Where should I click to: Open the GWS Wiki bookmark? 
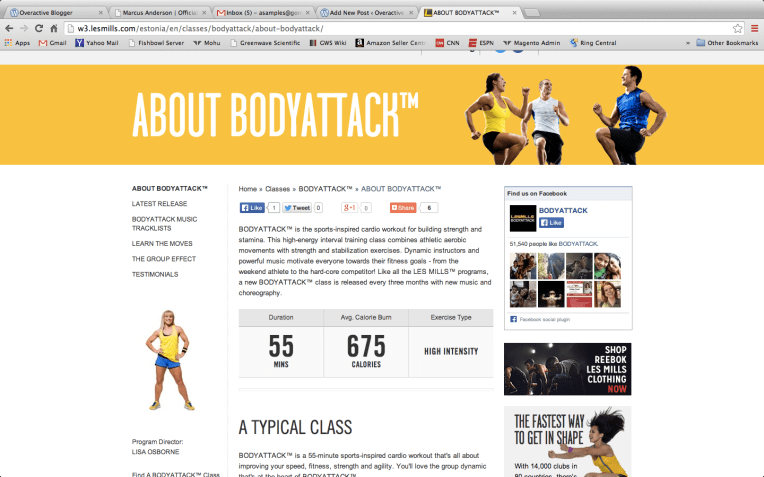tap(328, 43)
